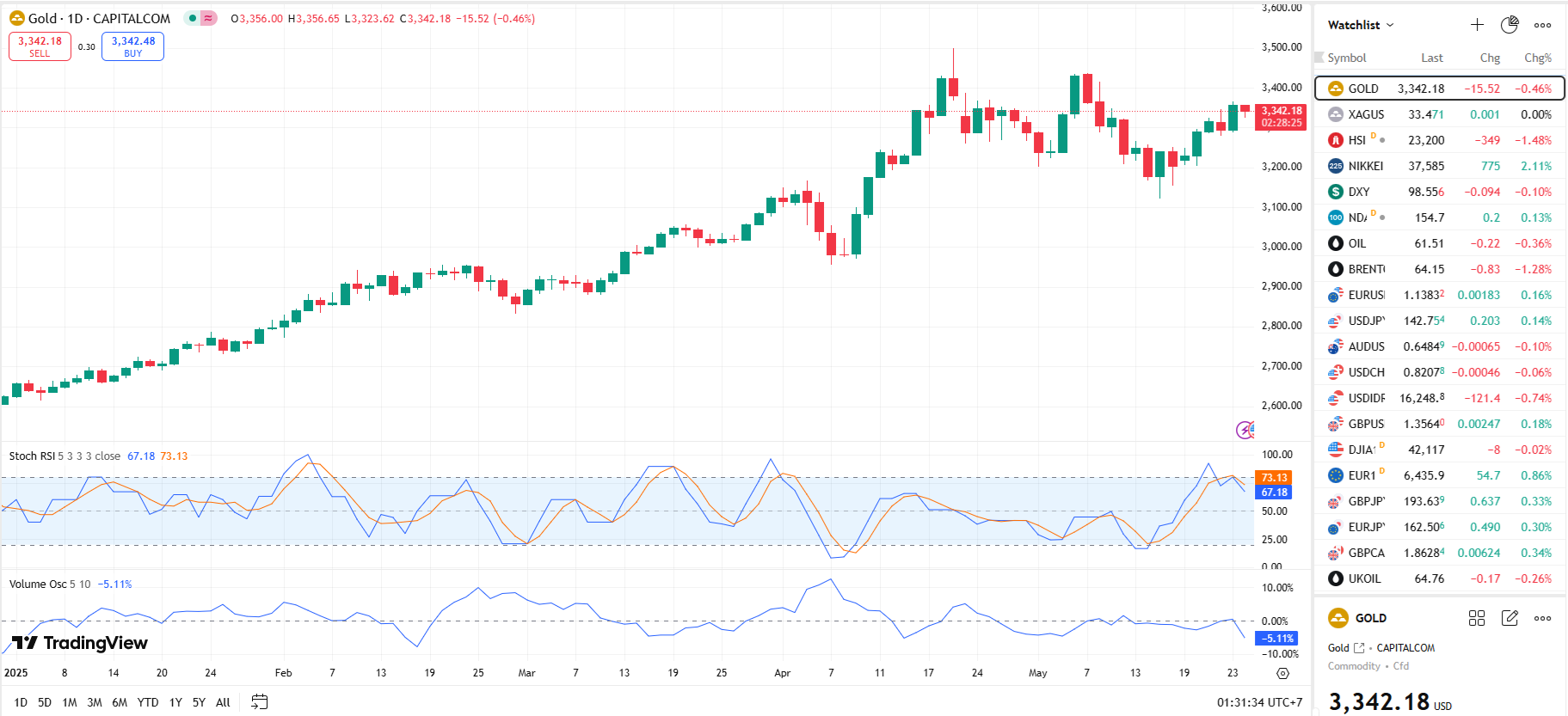The image size is (1568, 716).
Task: Click the add symbol plus icon in Watchlist
Action: pyautogui.click(x=1477, y=25)
